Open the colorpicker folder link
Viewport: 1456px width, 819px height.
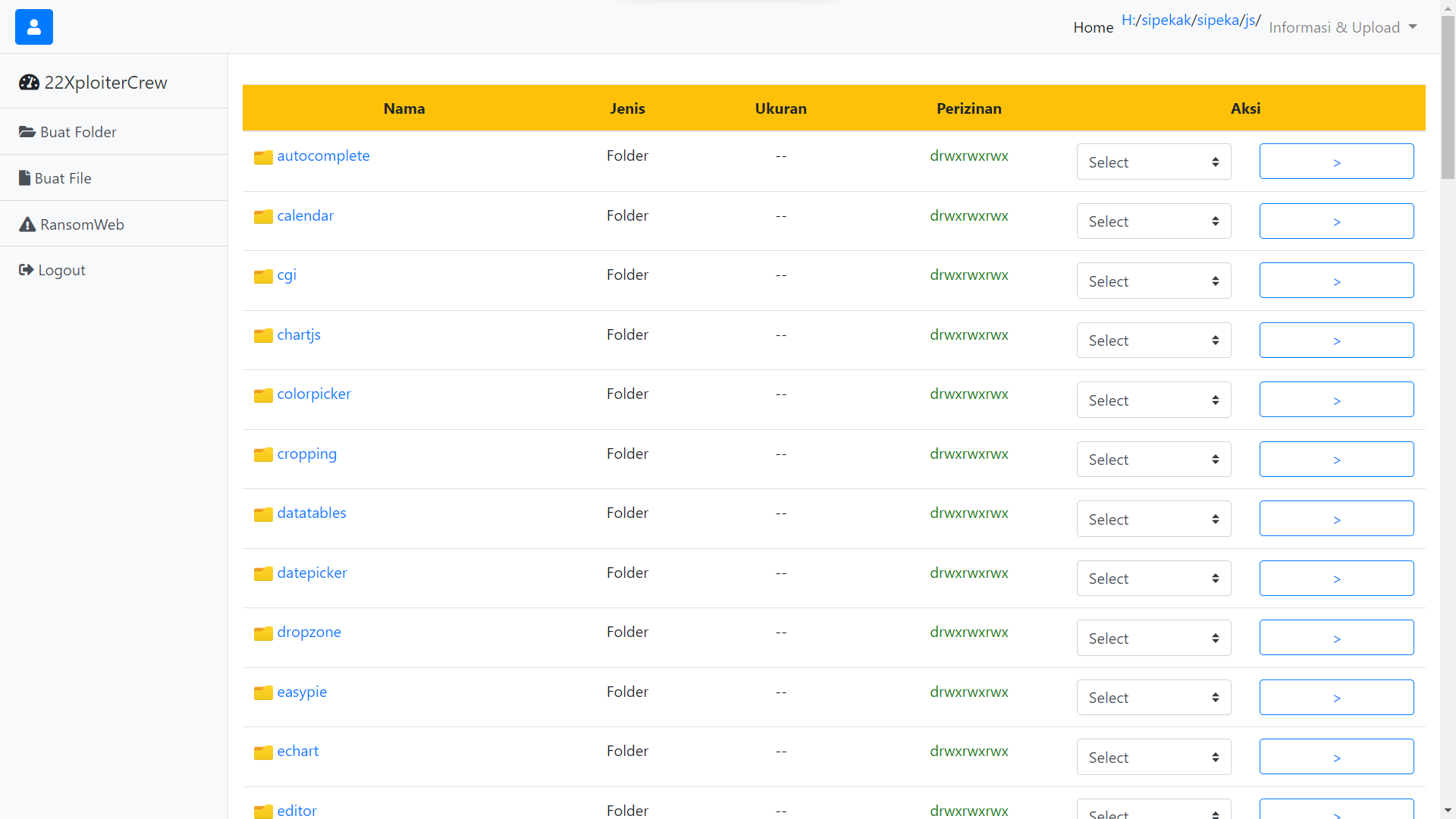pyautogui.click(x=314, y=394)
